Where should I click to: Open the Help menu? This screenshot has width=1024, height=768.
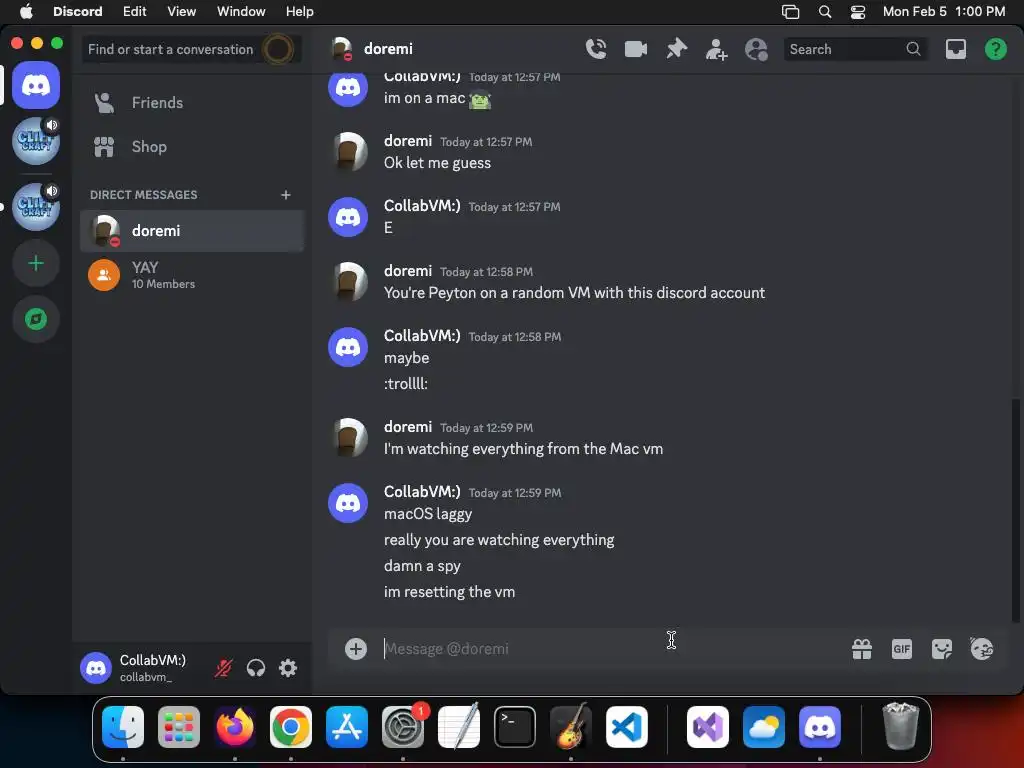(300, 12)
